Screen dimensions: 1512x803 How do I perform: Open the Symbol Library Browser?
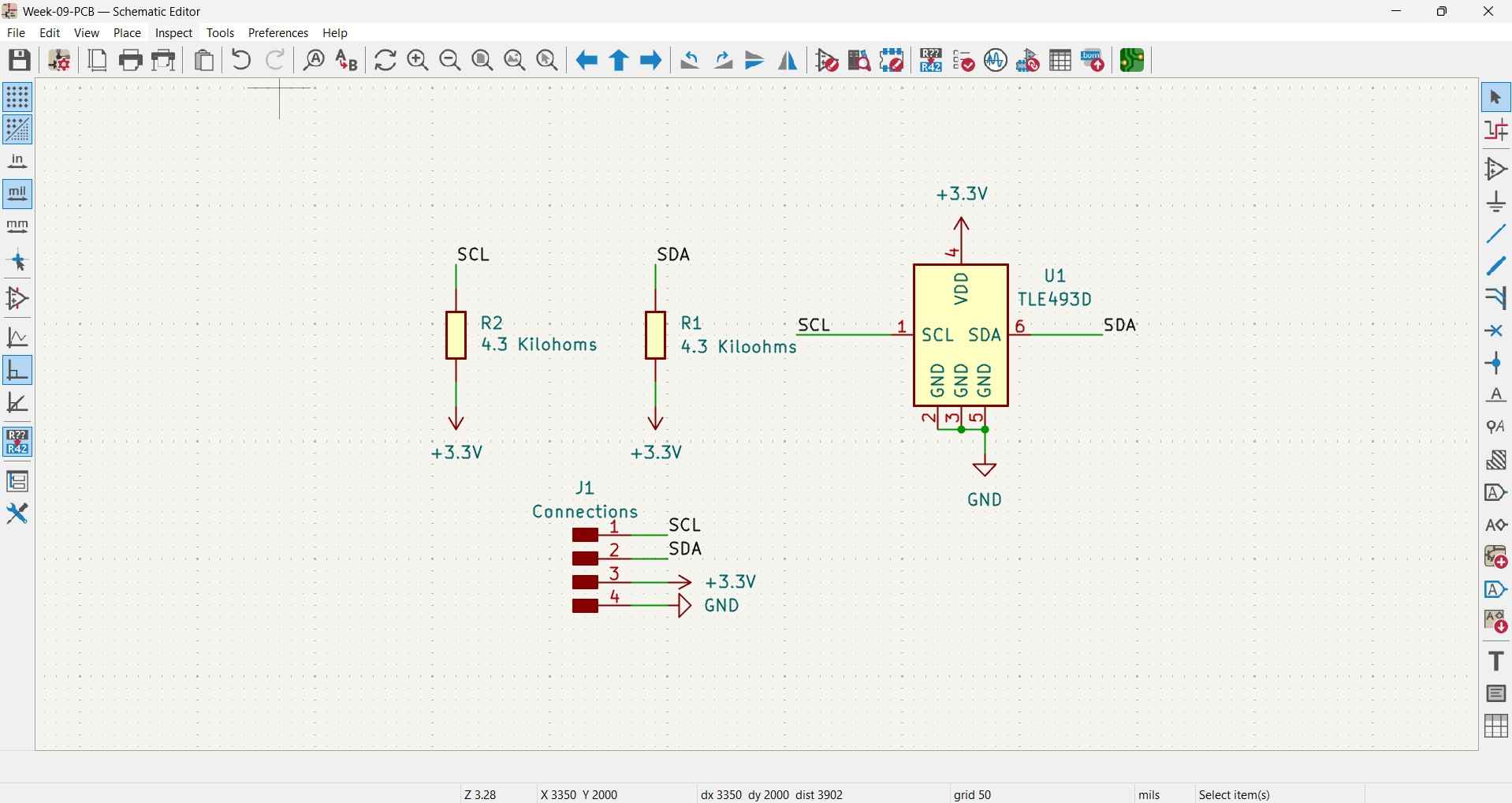tap(860, 60)
